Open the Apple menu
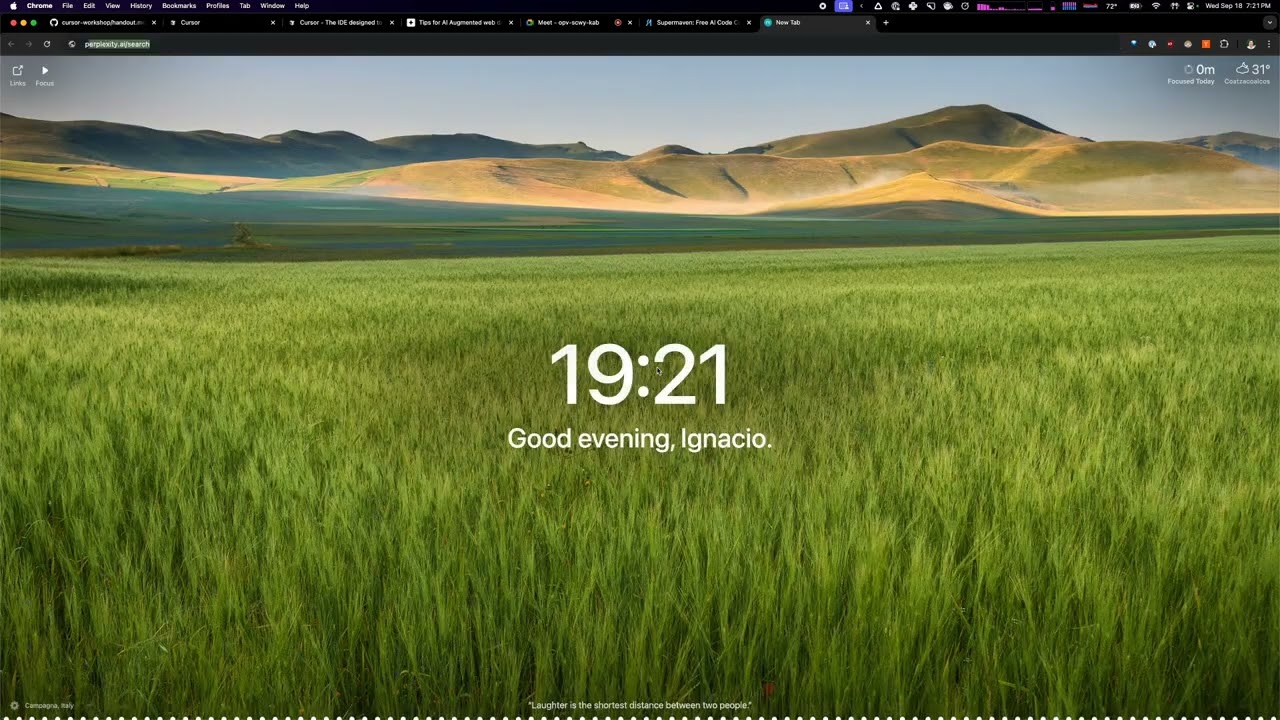This screenshot has height=720, width=1280. pos(13,6)
